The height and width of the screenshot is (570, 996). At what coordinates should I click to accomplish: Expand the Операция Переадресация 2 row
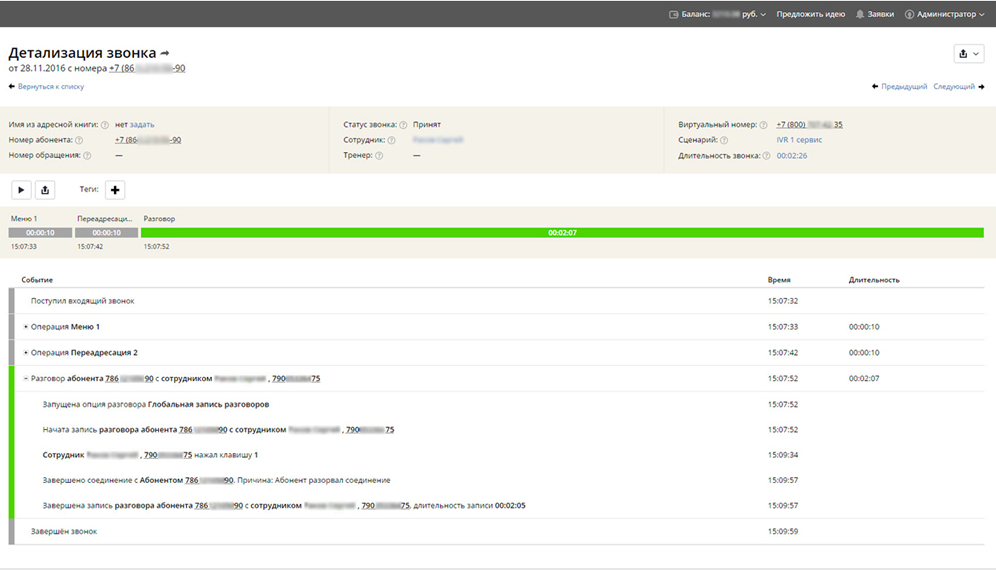[25, 353]
